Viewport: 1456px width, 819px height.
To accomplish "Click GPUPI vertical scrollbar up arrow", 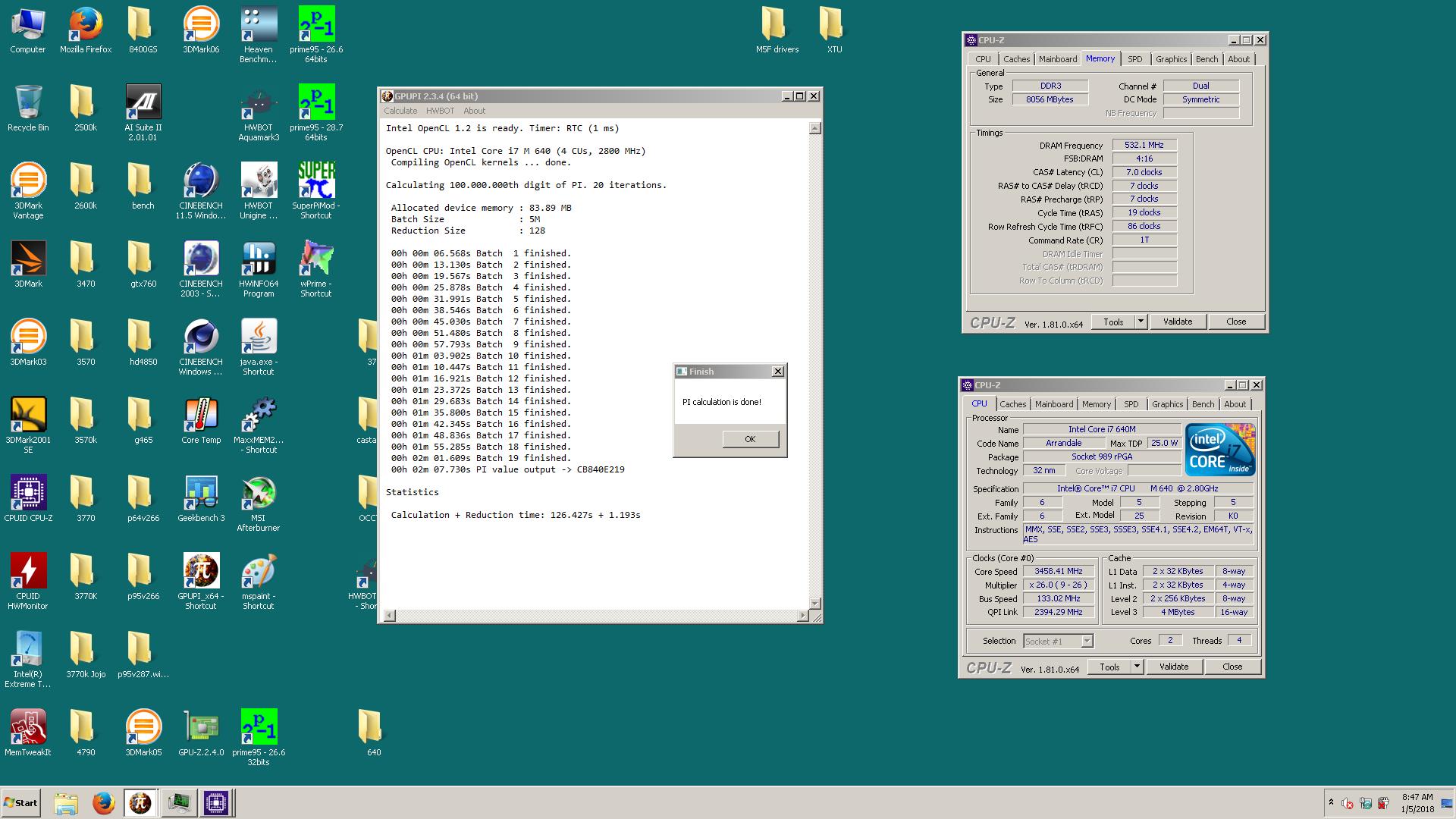I will [x=815, y=128].
